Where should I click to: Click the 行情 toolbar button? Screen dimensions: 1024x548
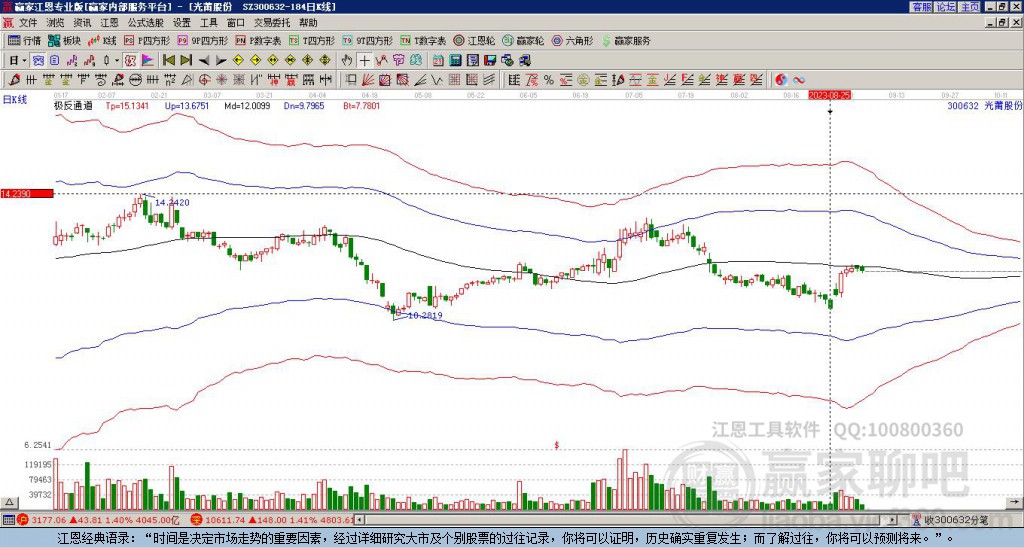[25, 40]
